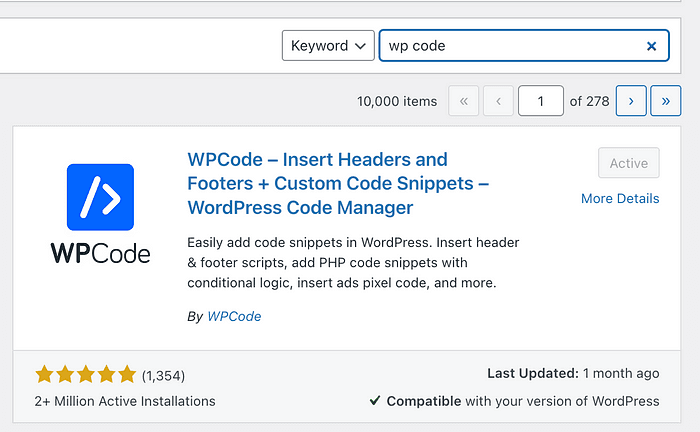Clear the search text with the X icon
700x432 pixels.
coord(651,46)
